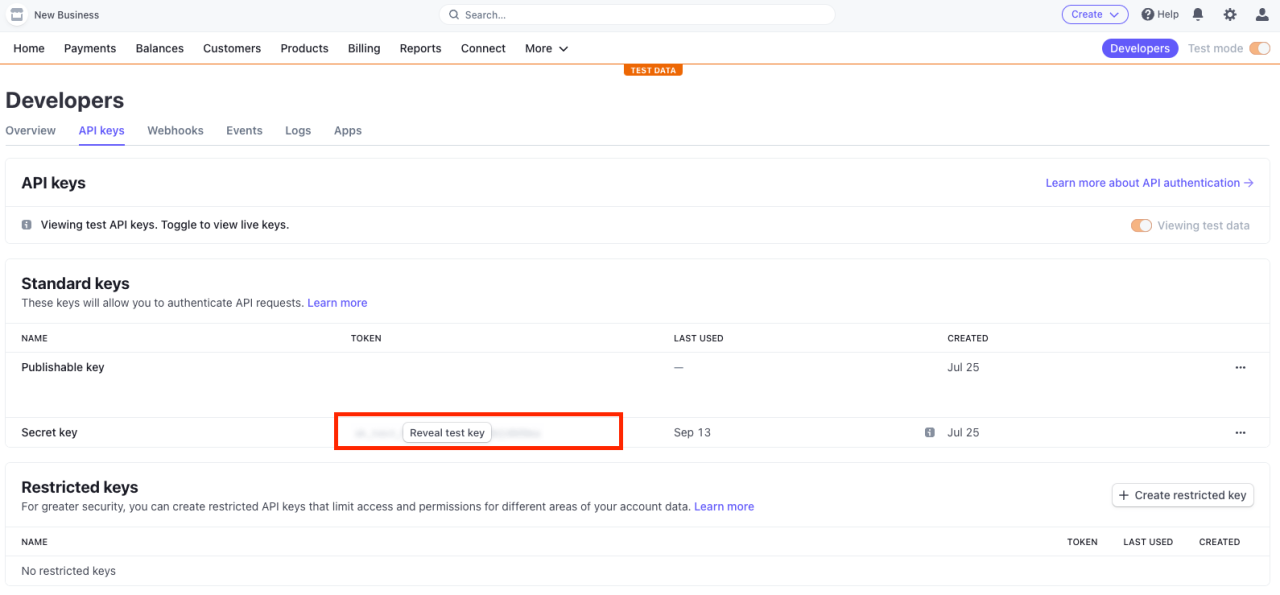Open ellipsis menu for Secret key
Viewport: 1280px width, 595px height.
click(1240, 433)
